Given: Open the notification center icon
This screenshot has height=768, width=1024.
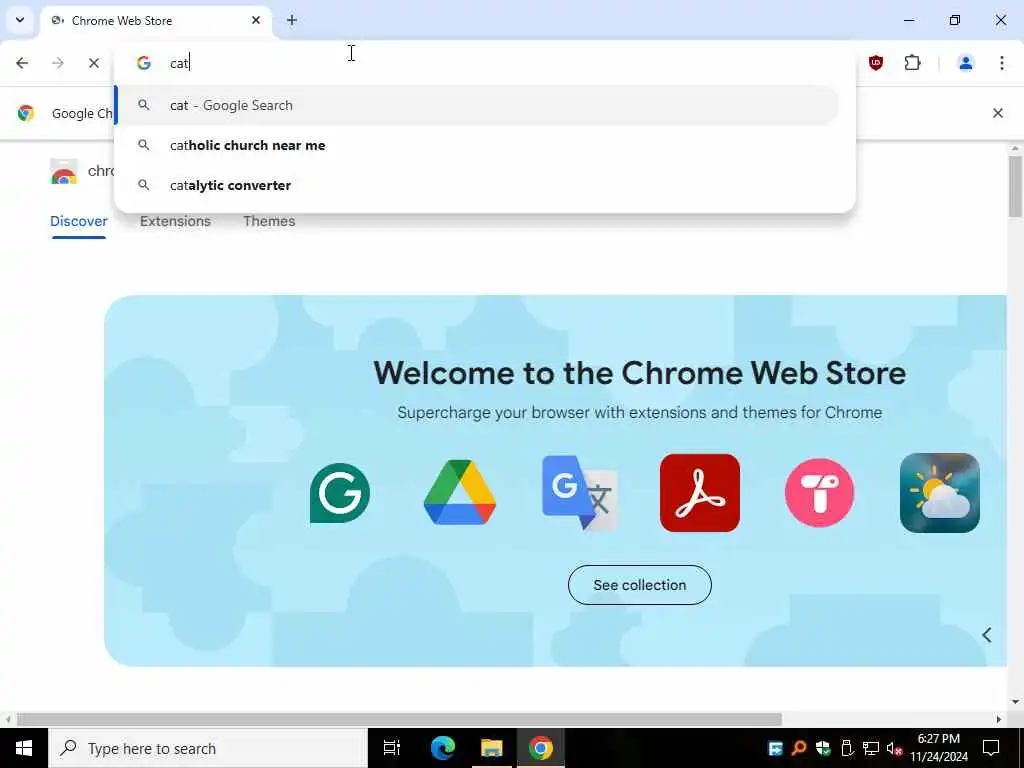Looking at the screenshot, I should 991,748.
